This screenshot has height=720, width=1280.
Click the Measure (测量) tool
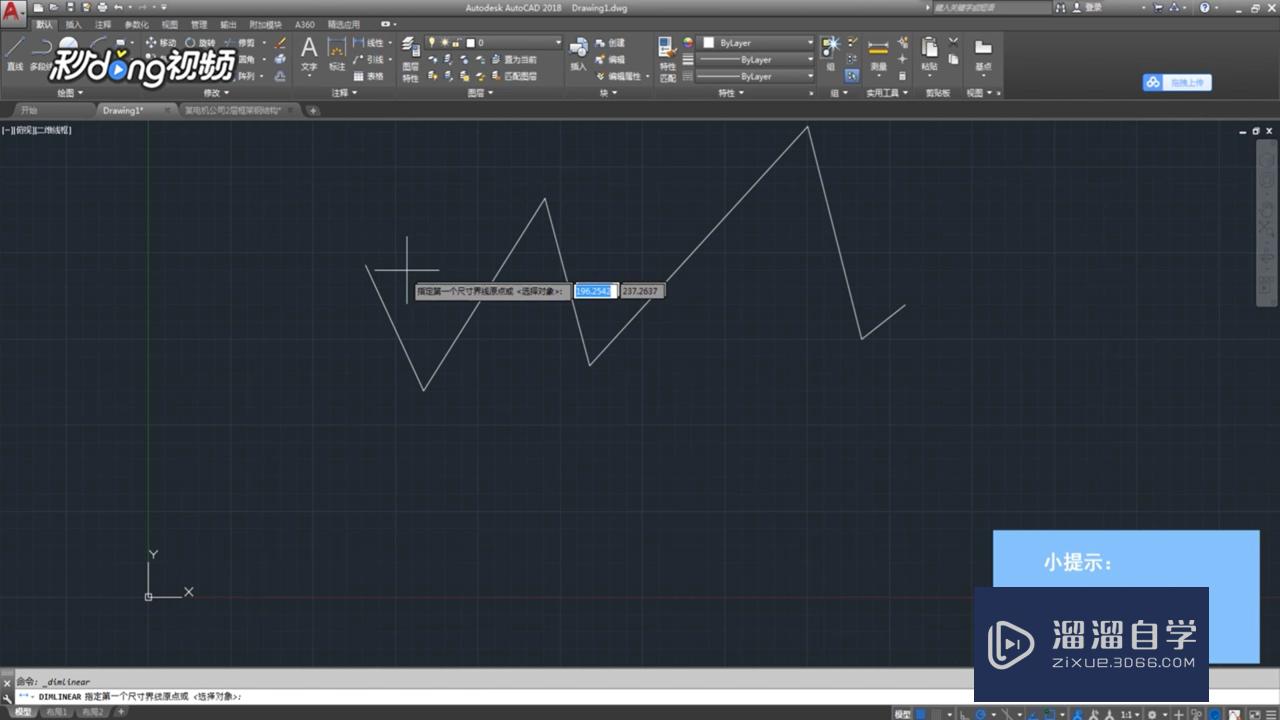pos(878,55)
